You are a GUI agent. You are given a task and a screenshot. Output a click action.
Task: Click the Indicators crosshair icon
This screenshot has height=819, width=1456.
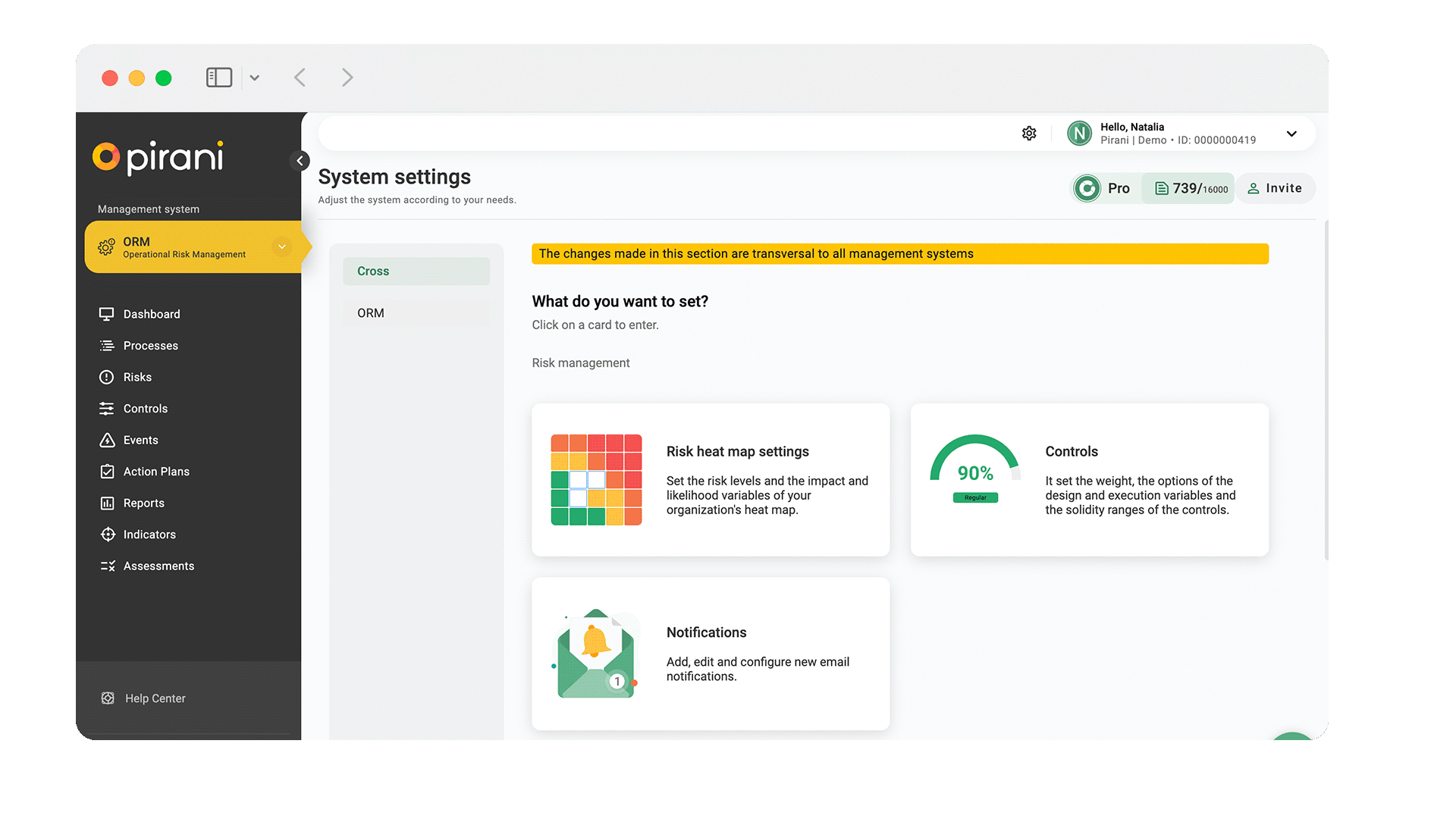coord(107,535)
